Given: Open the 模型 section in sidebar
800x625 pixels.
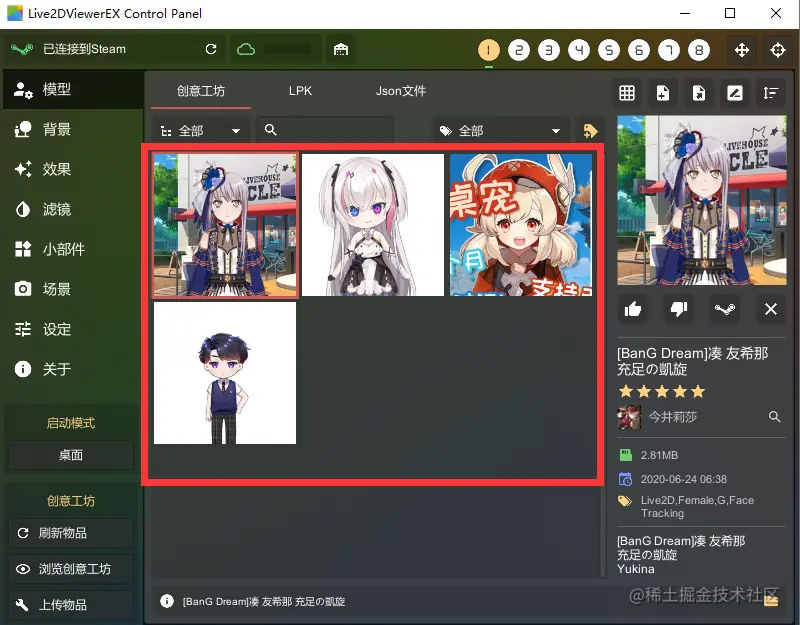Looking at the screenshot, I should 72,89.
